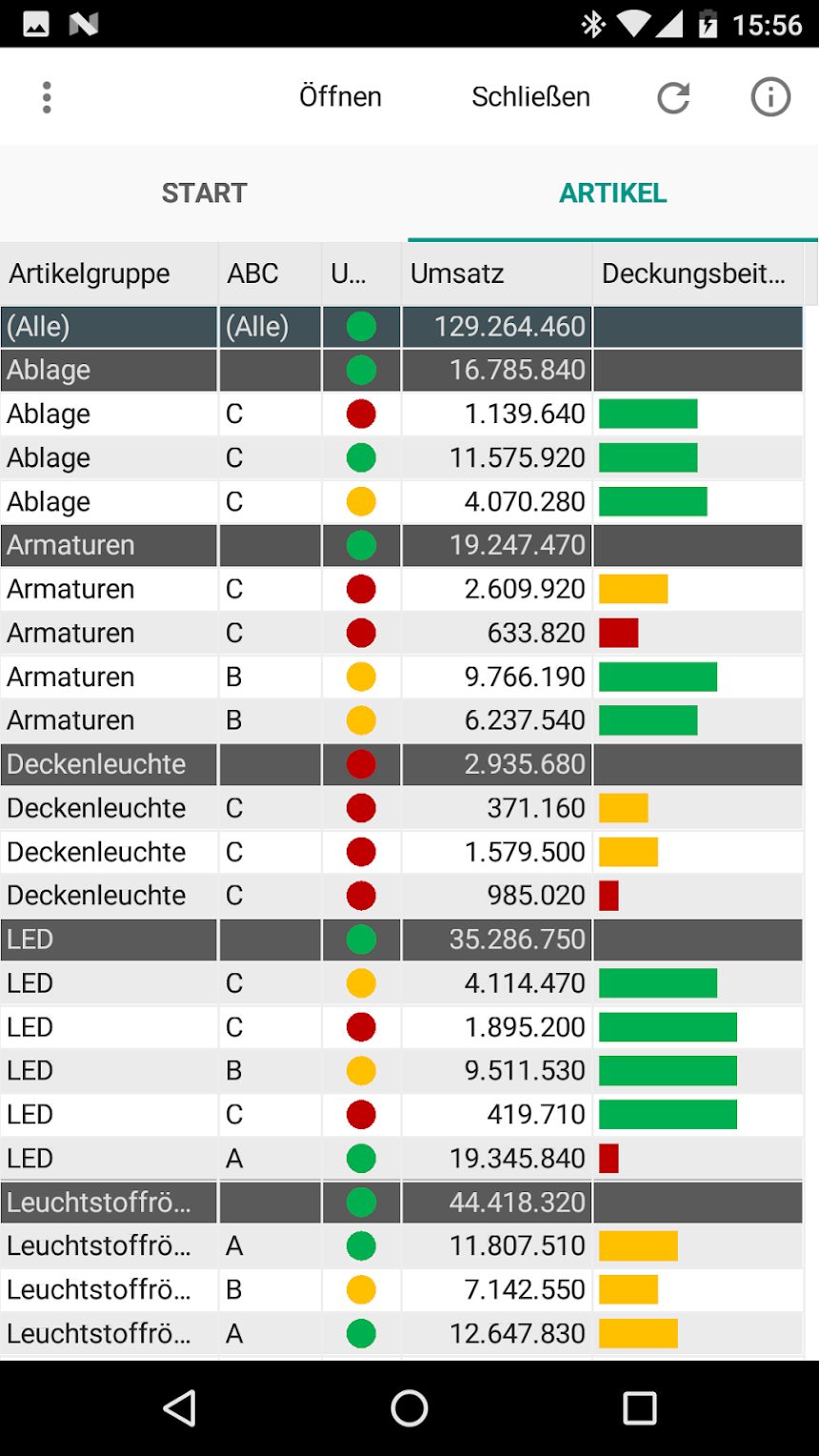Tap the Bluetooth icon in status bar

coord(593,24)
